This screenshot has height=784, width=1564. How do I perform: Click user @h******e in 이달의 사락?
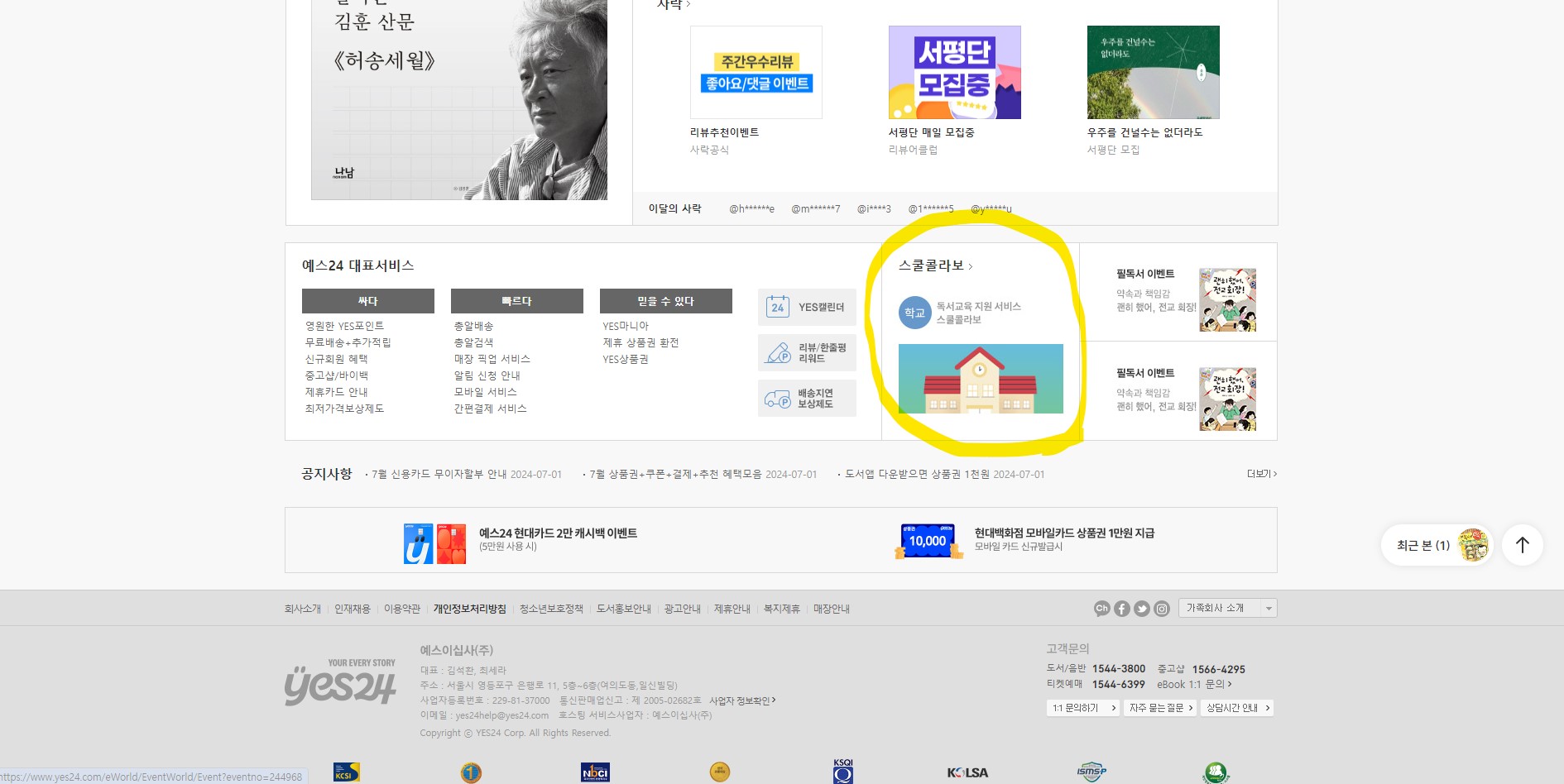[x=751, y=209]
